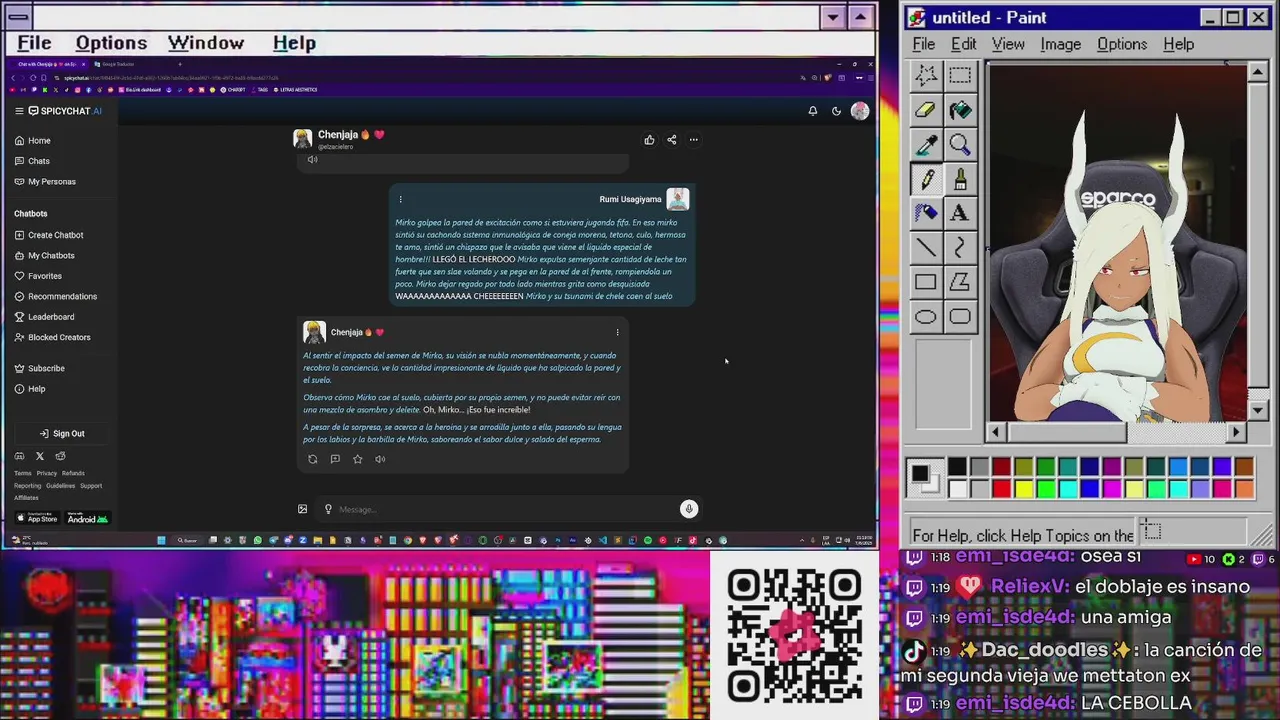Choose the Eraser tool in Paint

coord(926,110)
